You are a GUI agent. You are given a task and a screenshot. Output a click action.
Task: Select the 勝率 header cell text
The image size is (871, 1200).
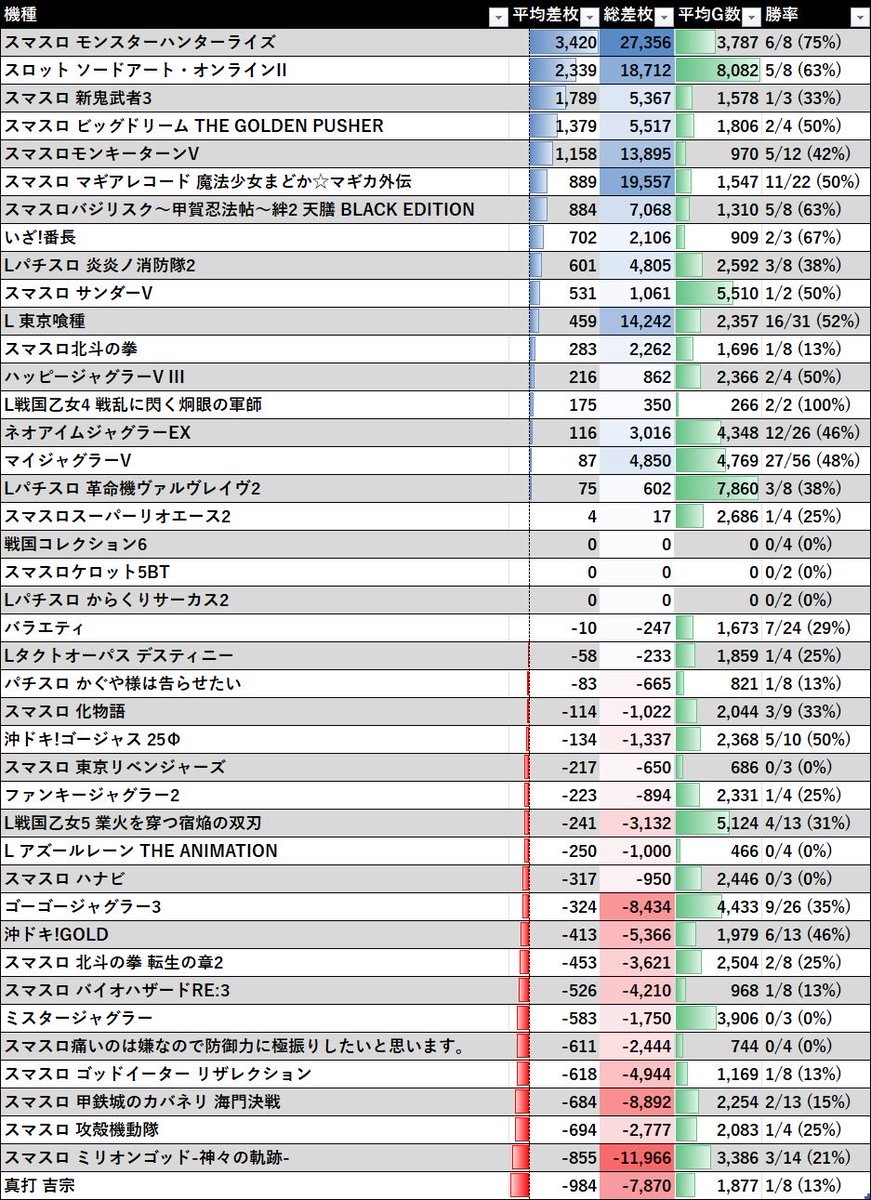[781, 16]
